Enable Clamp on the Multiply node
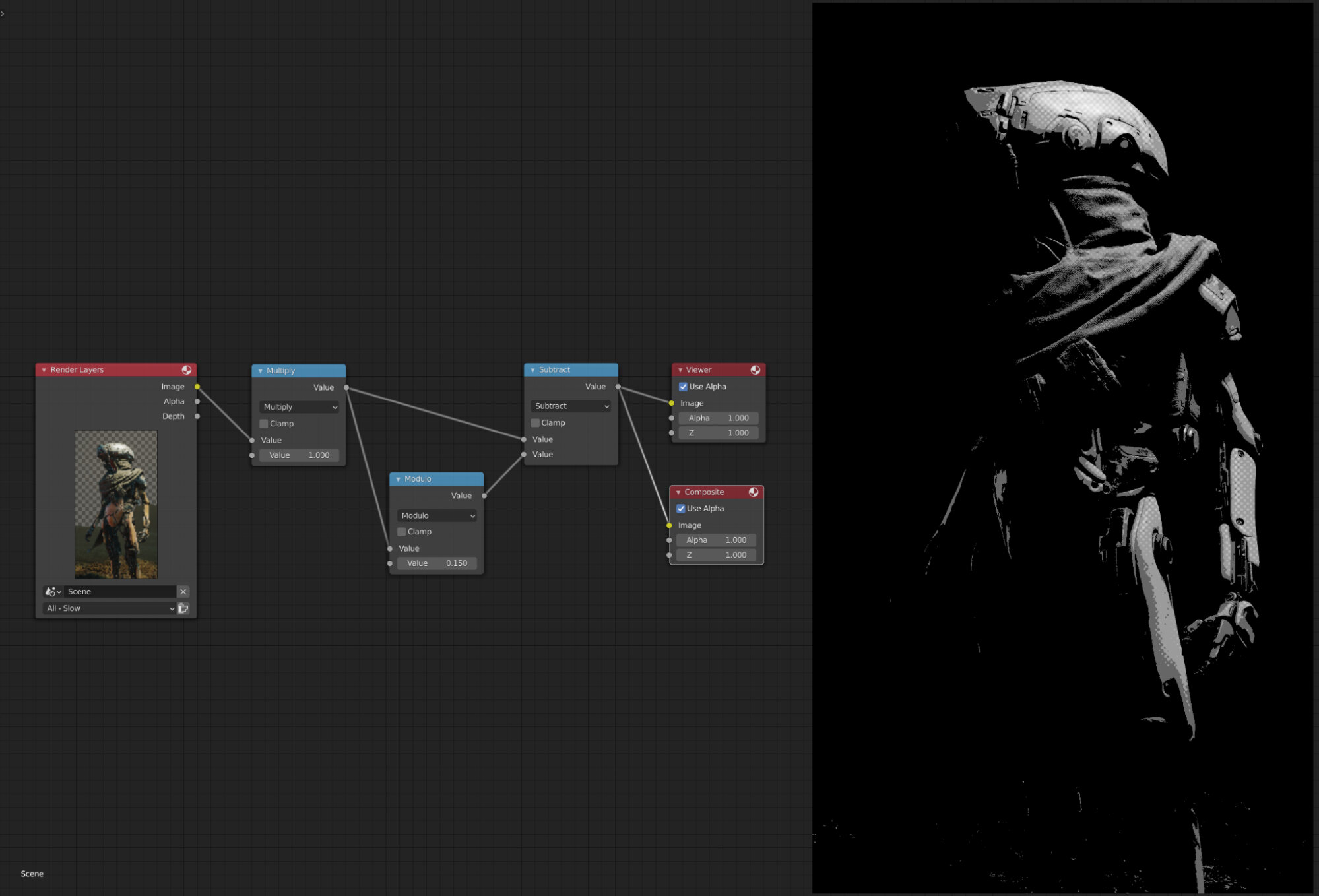 [264, 423]
